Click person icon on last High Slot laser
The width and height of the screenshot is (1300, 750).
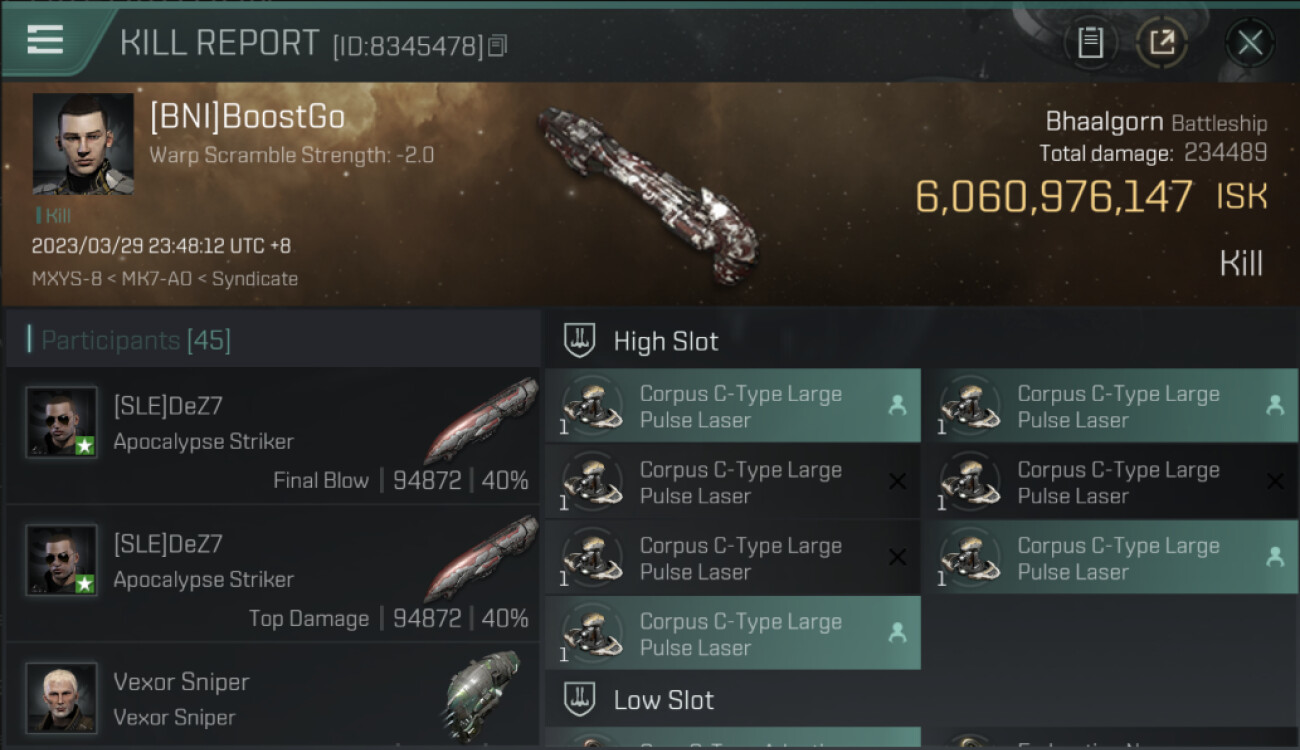coord(897,633)
